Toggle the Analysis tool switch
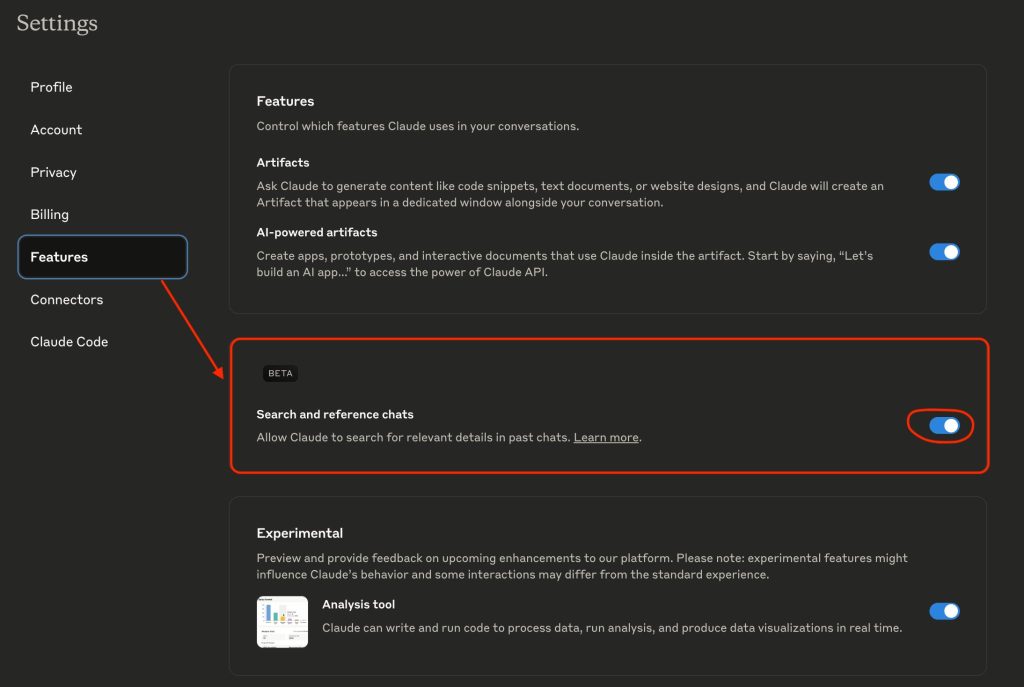 click(944, 611)
